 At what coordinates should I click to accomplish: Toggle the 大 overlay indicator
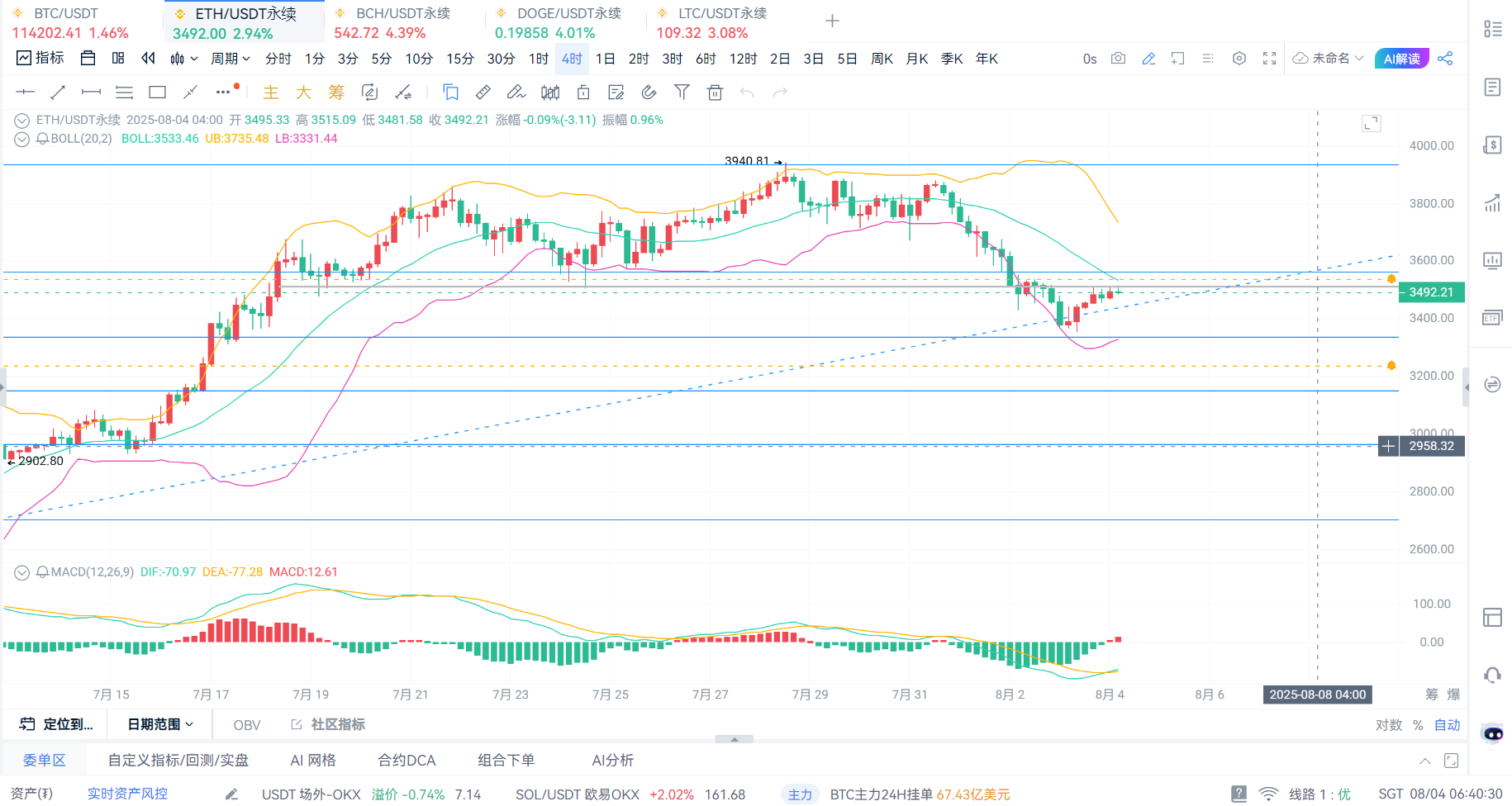coord(303,92)
